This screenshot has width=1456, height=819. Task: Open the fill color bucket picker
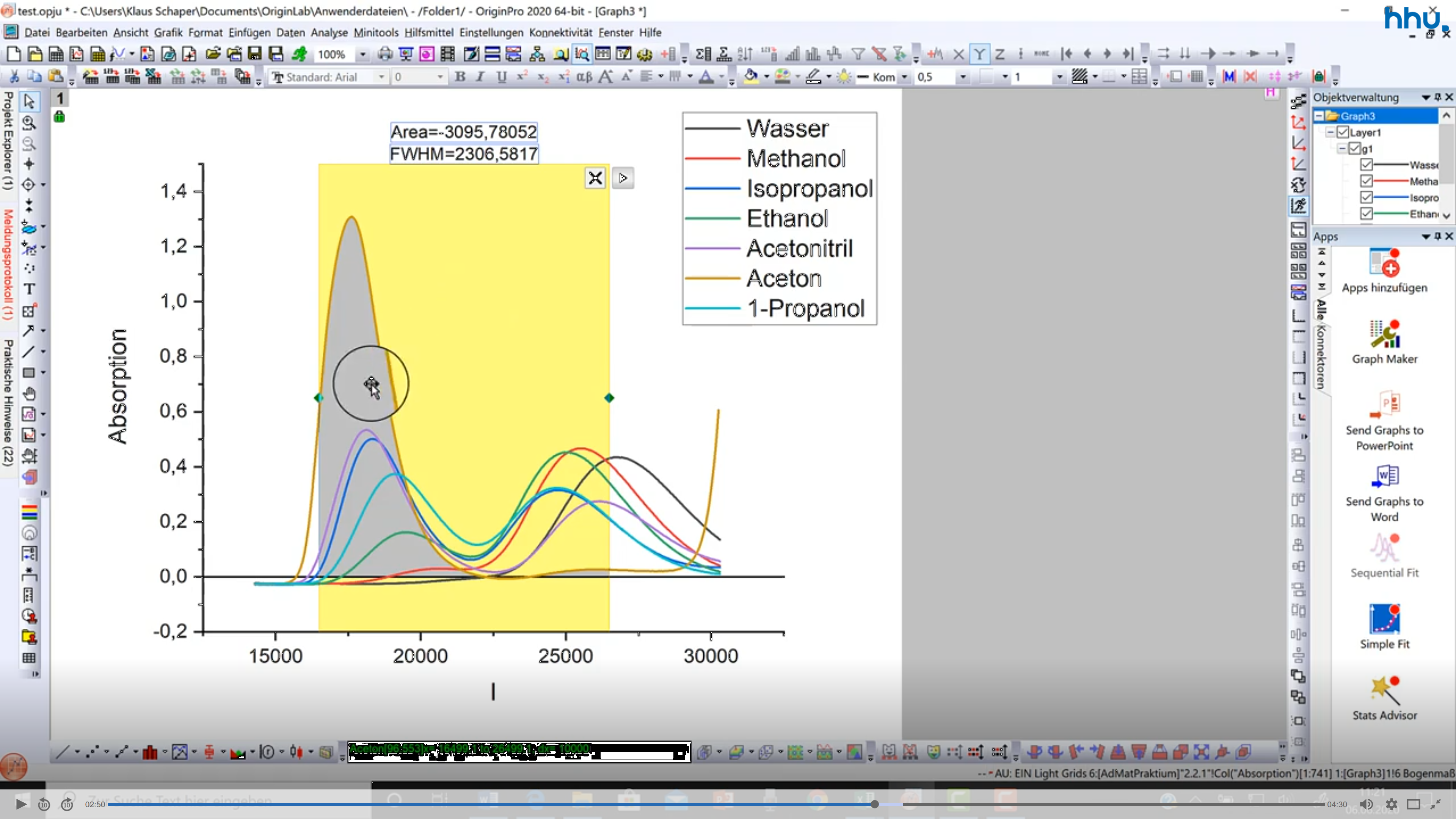pyautogui.click(x=751, y=76)
